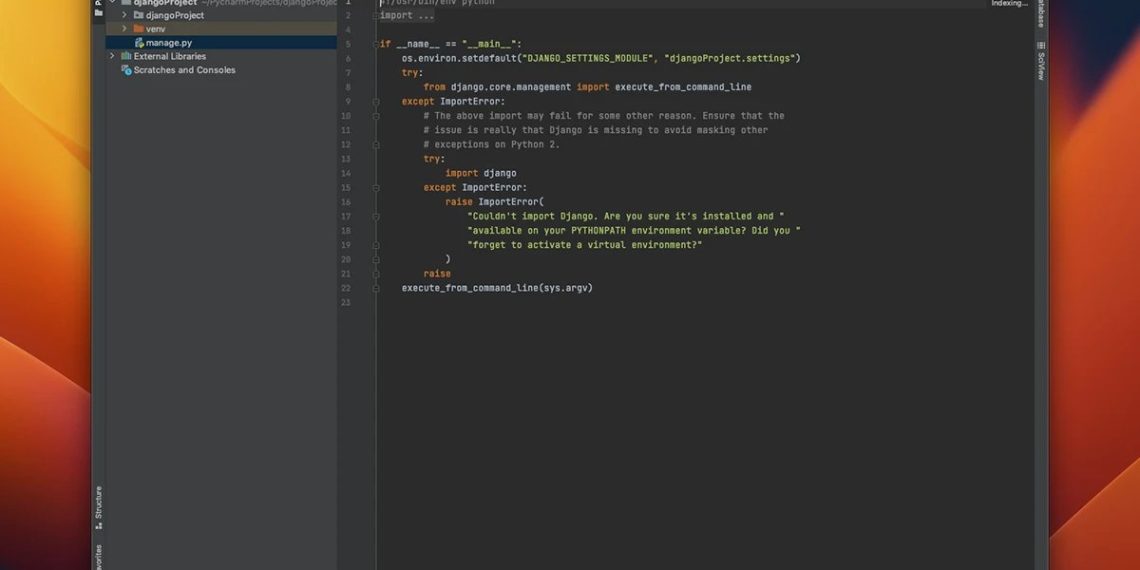Toggle fold marker at raise ImportError line
This screenshot has height=570, width=1140.
pos(376,202)
